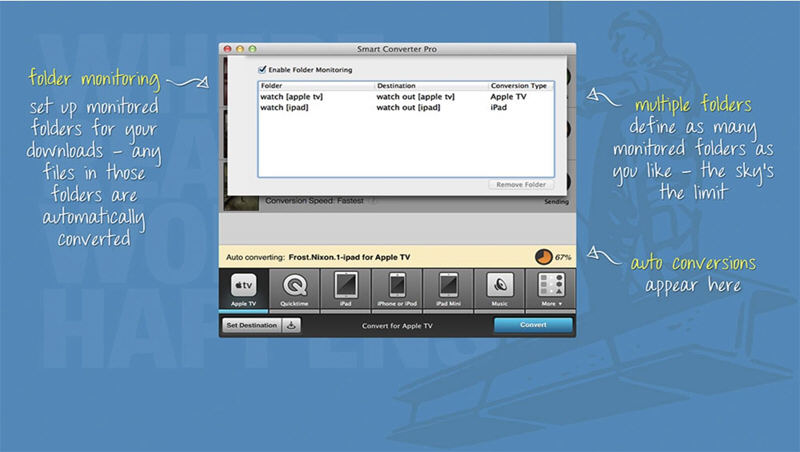Click the blue Convert button
Screen dimensions: 800x452
[x=533, y=325]
